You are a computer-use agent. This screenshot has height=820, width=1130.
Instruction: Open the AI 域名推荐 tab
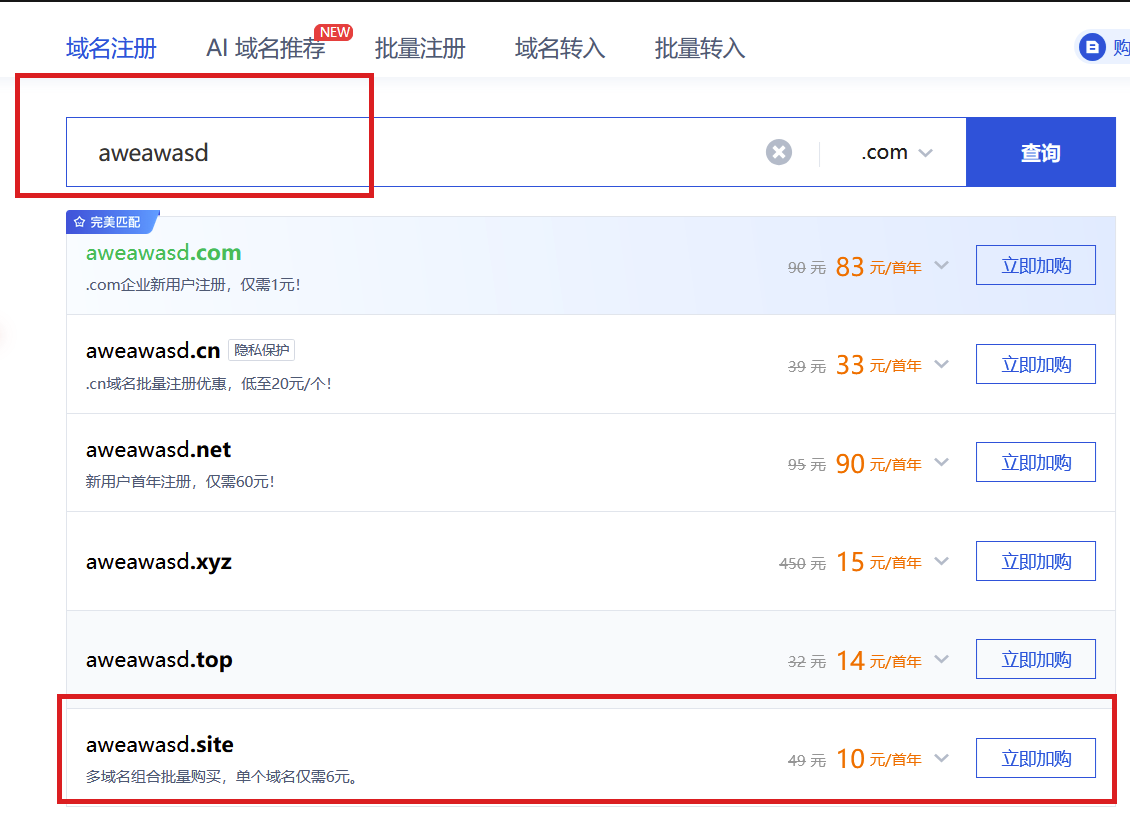pyautogui.click(x=265, y=48)
